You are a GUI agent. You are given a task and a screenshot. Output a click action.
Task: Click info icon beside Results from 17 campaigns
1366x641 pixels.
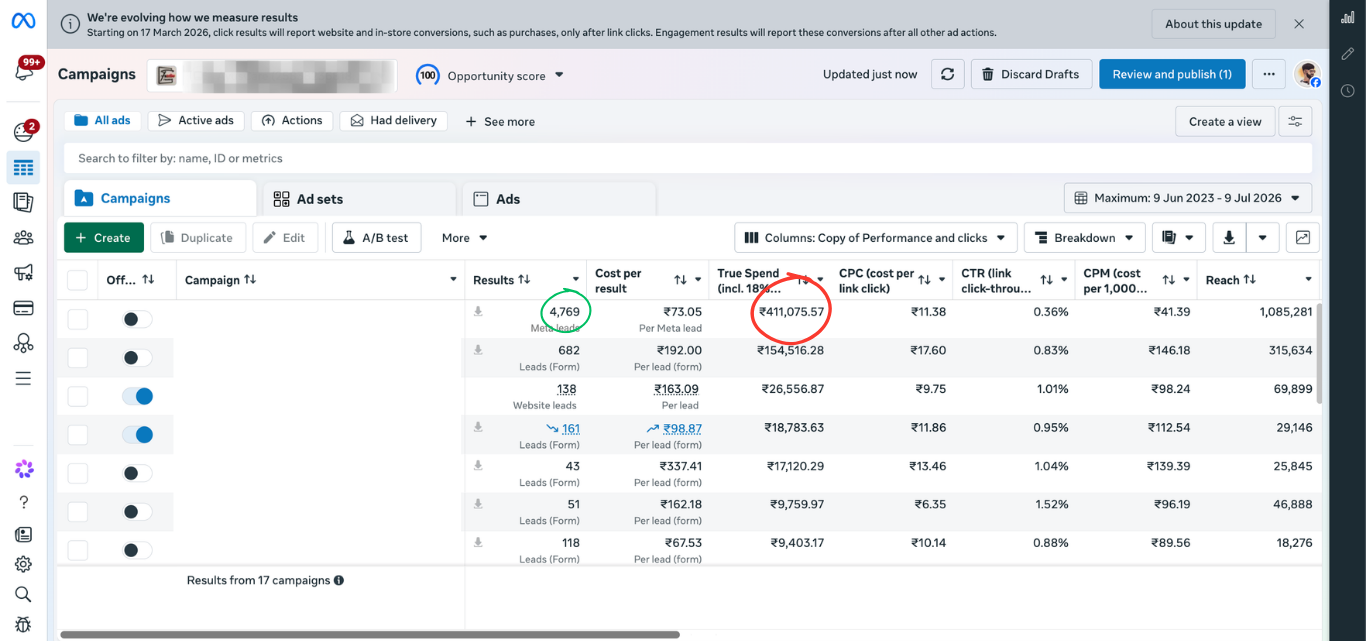[339, 580]
